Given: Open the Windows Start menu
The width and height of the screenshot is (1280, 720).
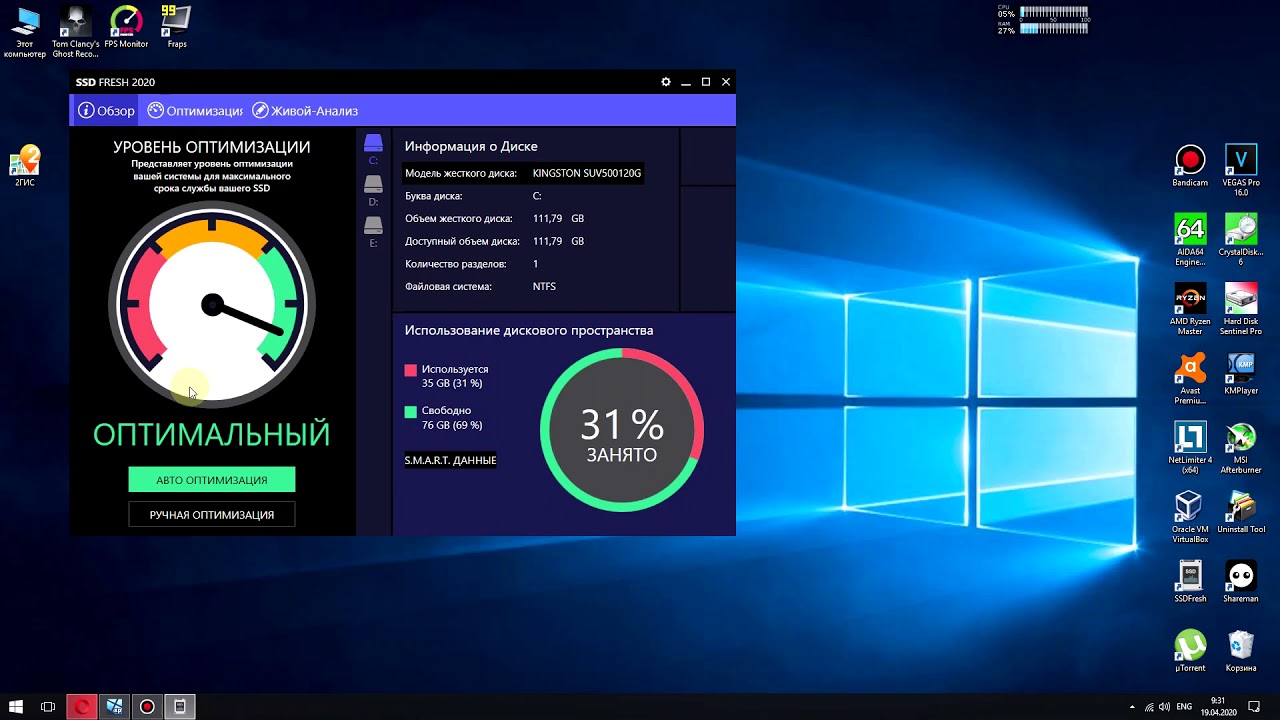Looking at the screenshot, I should 16,707.
